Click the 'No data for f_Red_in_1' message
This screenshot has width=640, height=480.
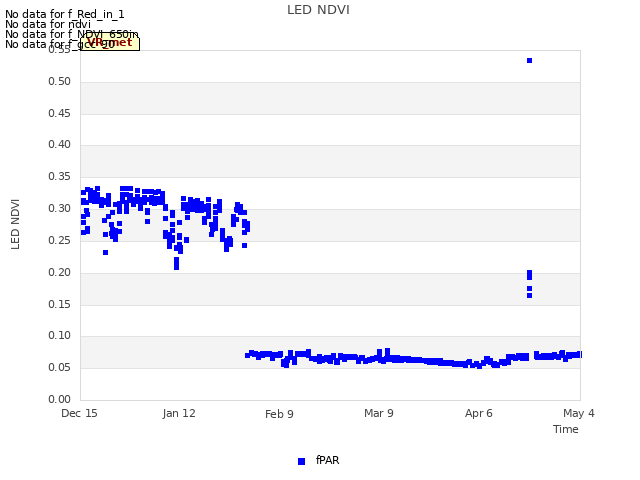(x=64, y=15)
